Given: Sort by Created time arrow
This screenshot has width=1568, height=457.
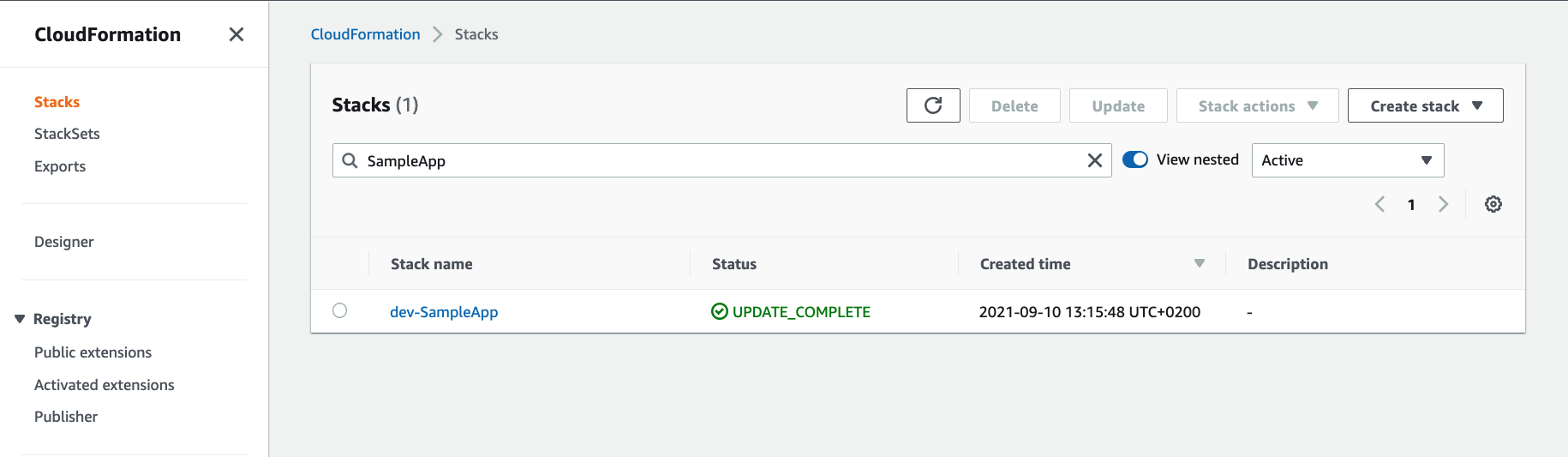Looking at the screenshot, I should point(1200,263).
